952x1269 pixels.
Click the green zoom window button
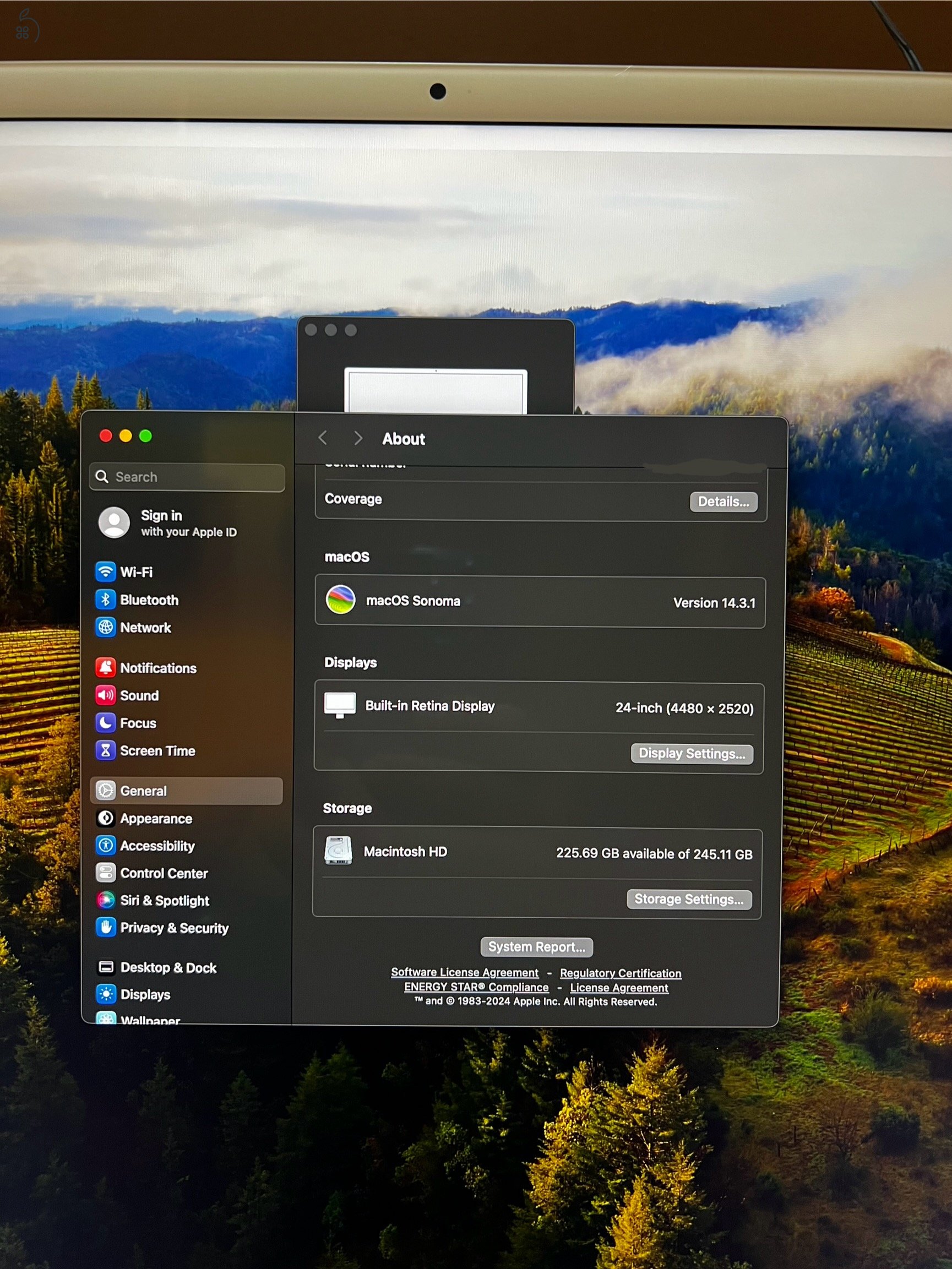tap(146, 436)
